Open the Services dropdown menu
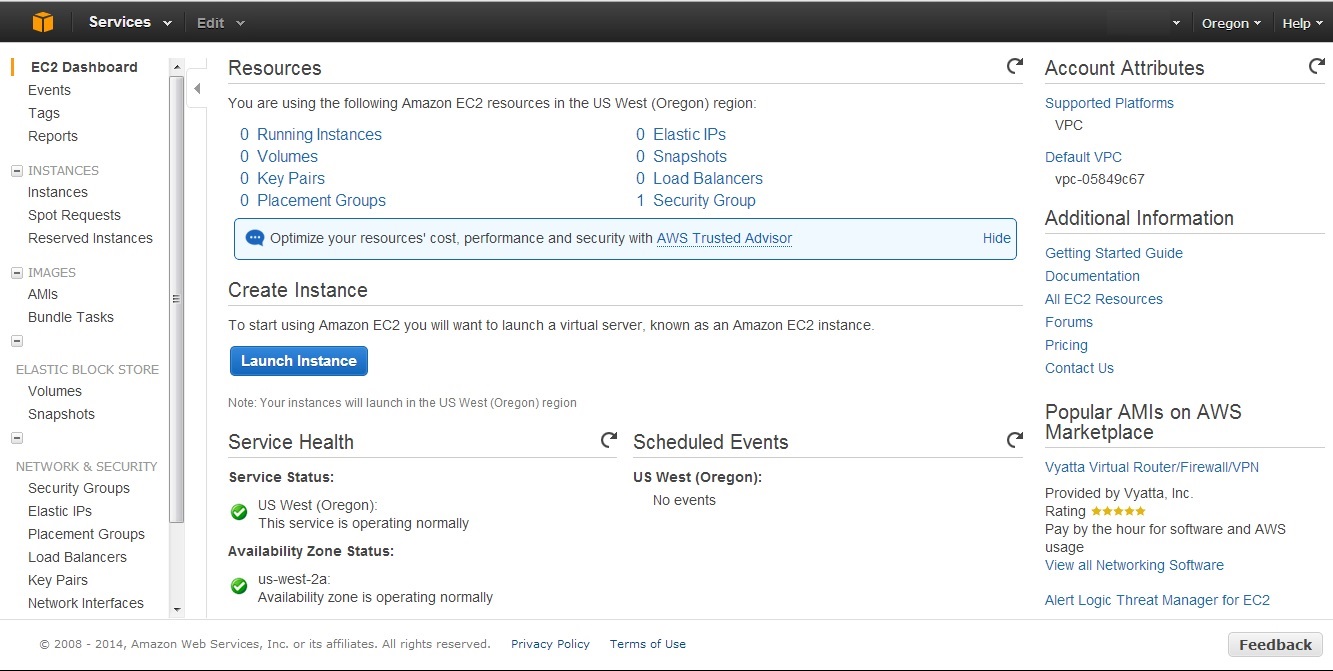 (x=130, y=22)
